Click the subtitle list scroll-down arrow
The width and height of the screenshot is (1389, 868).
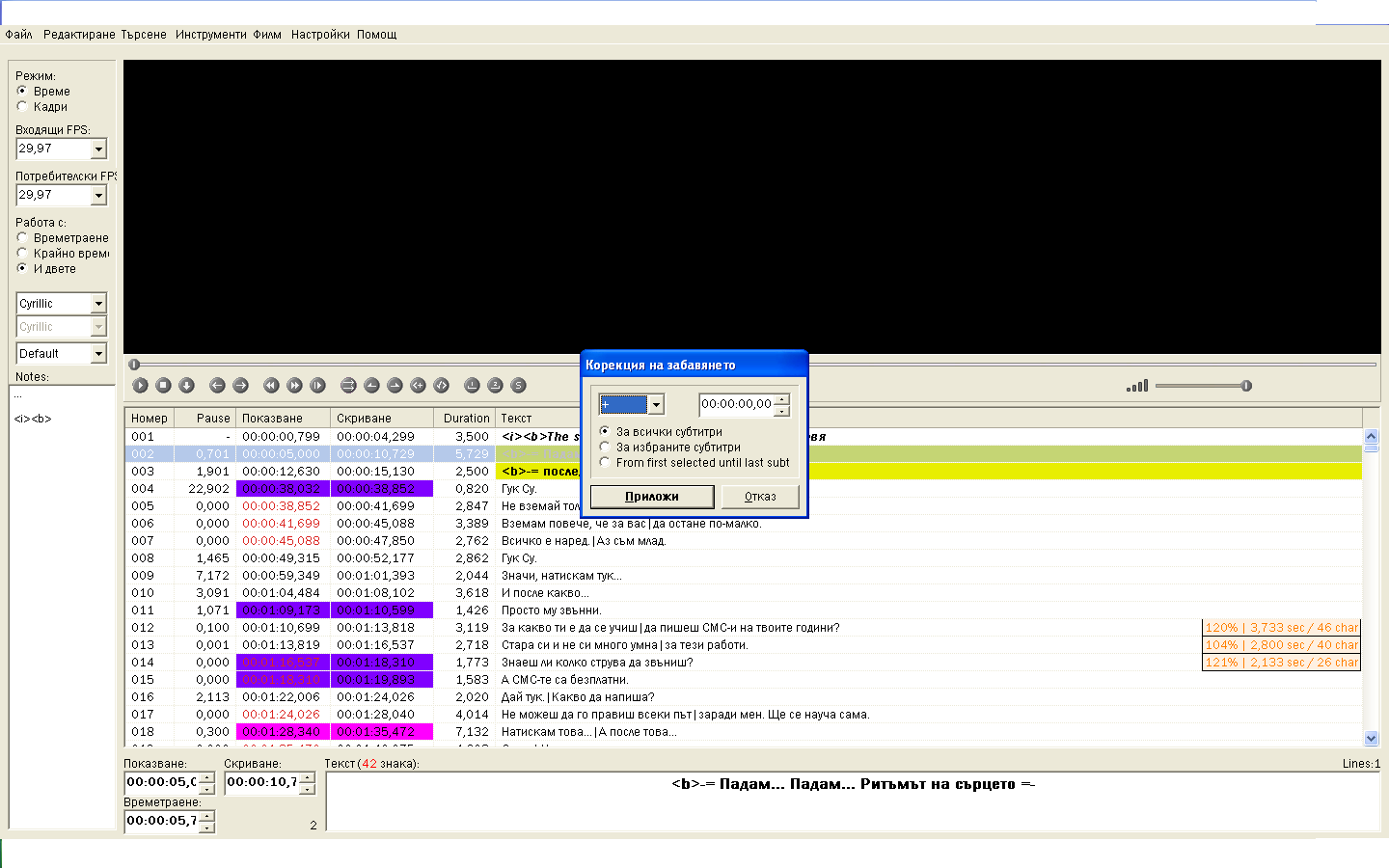coord(1372,739)
